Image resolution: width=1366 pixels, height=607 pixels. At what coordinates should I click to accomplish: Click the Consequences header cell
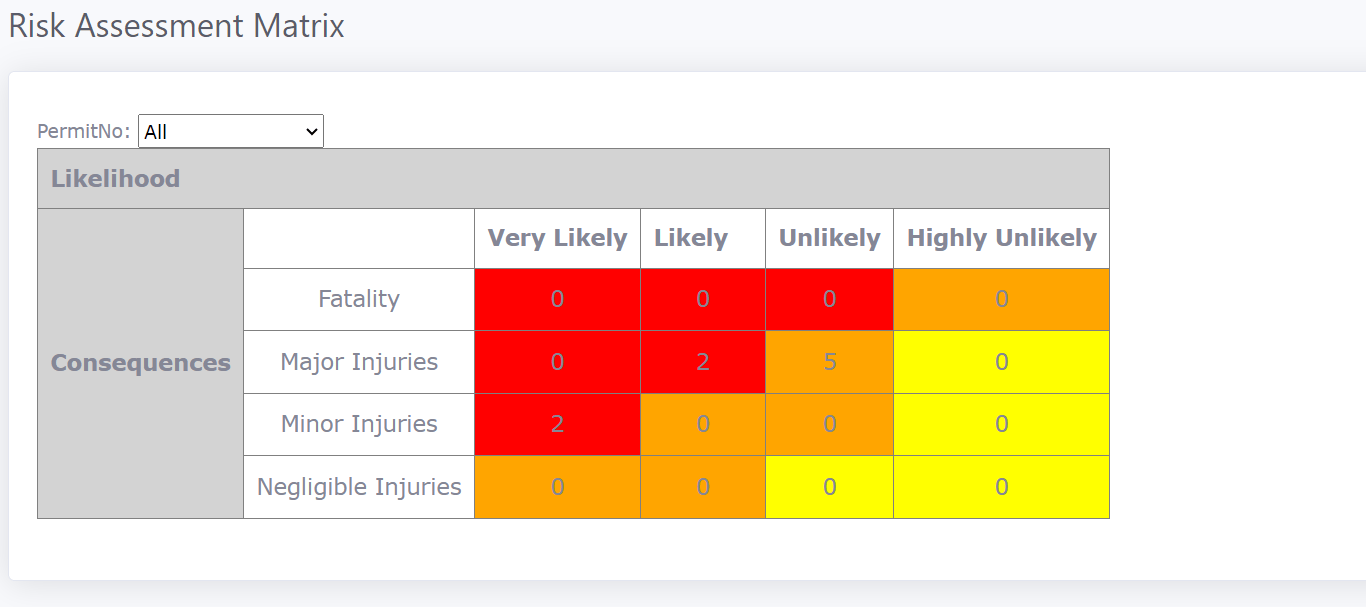point(140,362)
